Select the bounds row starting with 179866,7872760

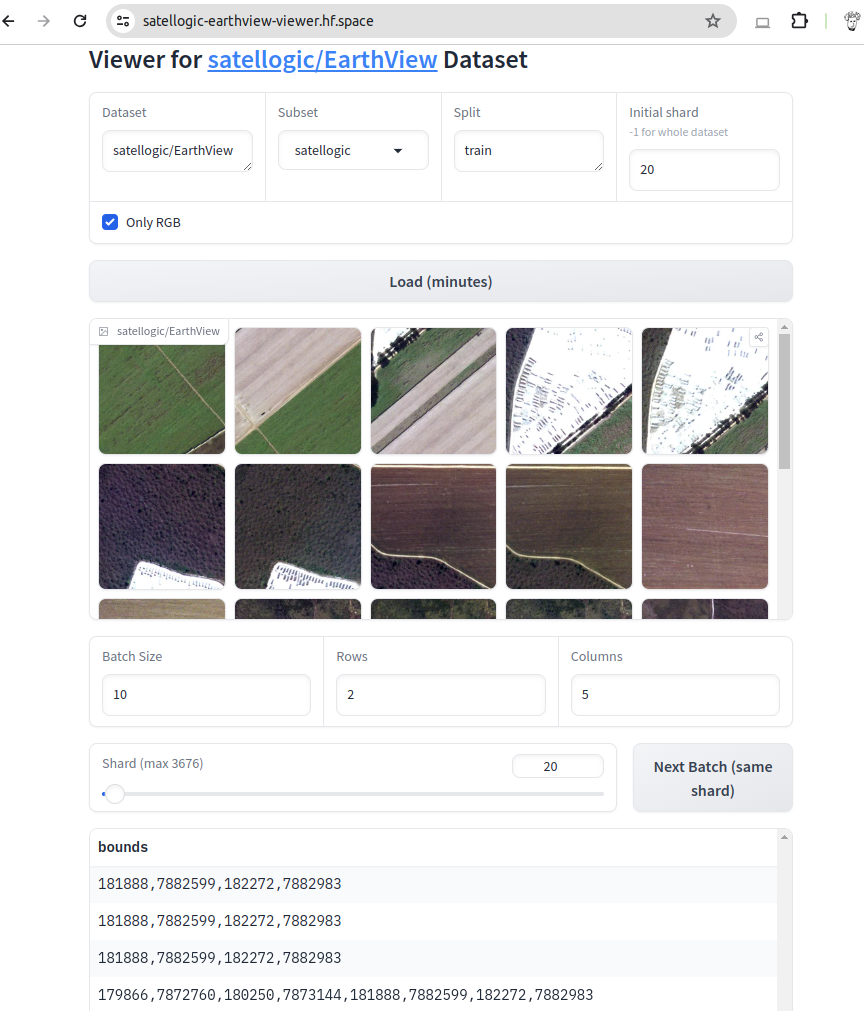[x=433, y=995]
